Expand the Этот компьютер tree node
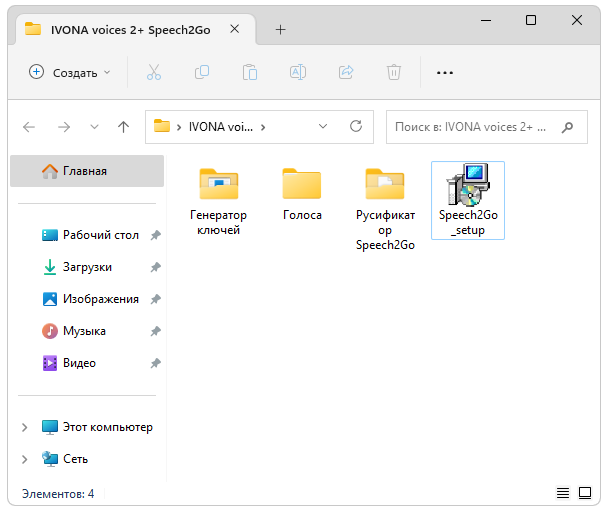Viewport: 606px width, 510px height. pyautogui.click(x=24, y=427)
